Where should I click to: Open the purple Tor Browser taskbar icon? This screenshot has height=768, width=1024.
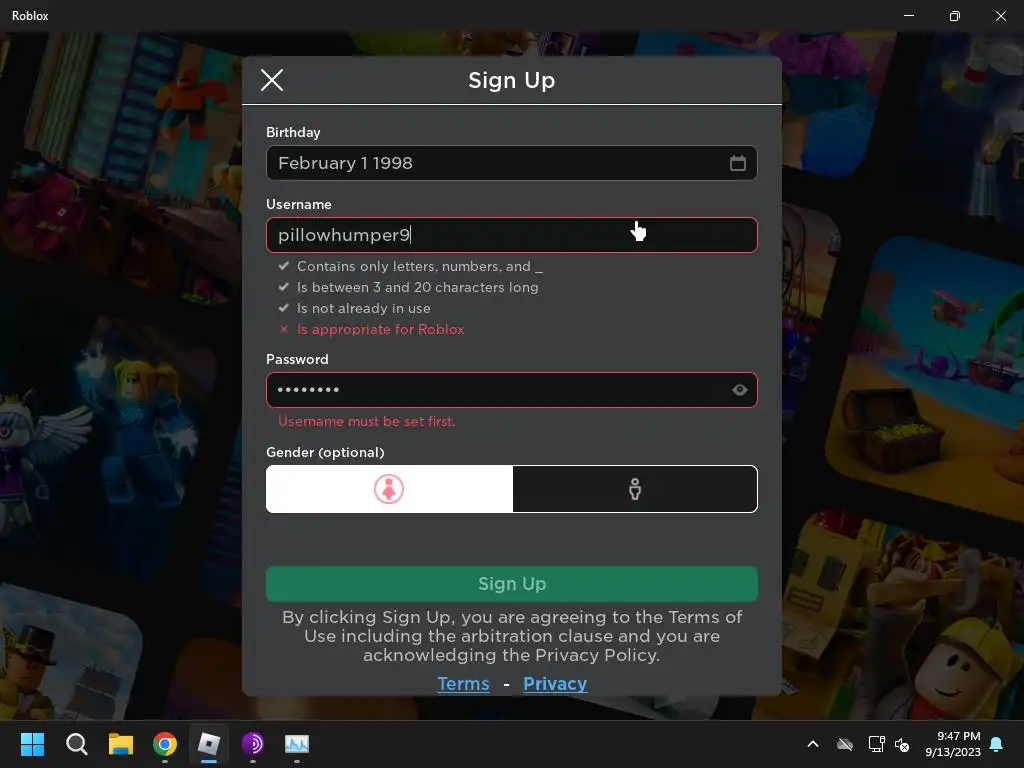pos(253,744)
